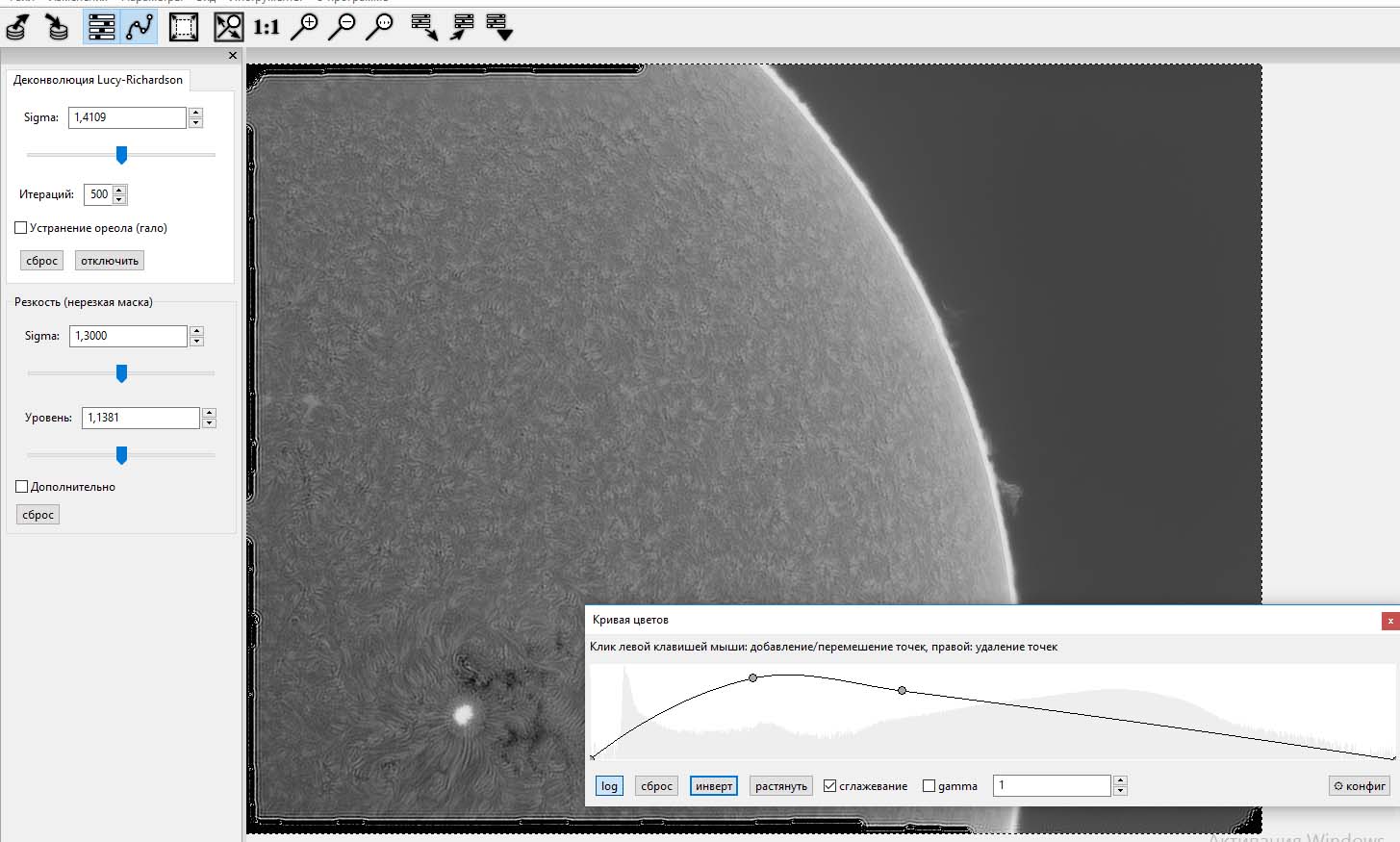
Task: Increase the Итераций value with up arrow
Action: tap(119, 190)
